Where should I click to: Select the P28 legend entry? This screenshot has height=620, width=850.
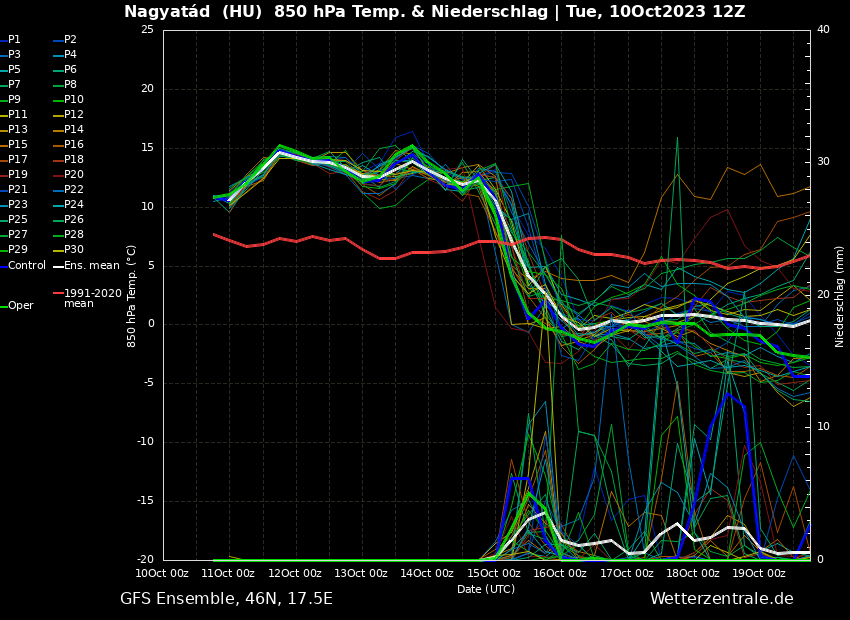pos(74,235)
